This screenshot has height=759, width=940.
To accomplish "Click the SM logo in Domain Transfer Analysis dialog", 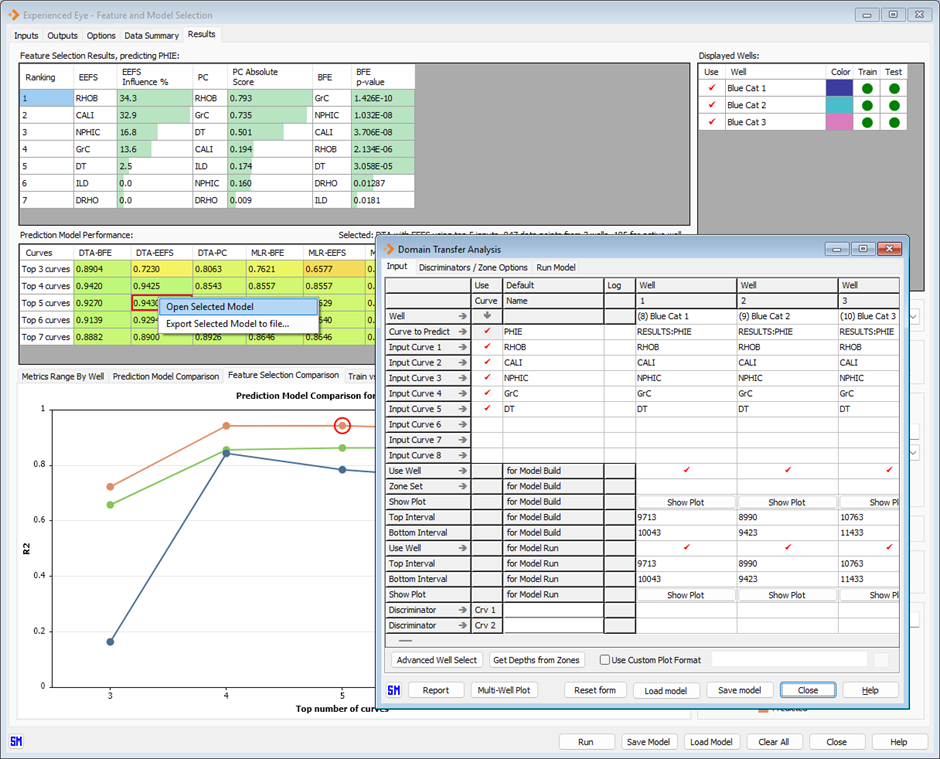I will [394, 690].
